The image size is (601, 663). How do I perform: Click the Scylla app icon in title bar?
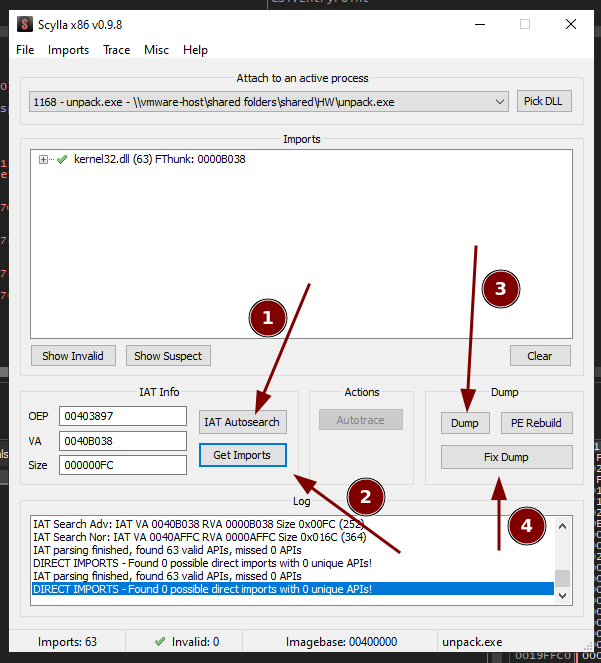[25, 24]
